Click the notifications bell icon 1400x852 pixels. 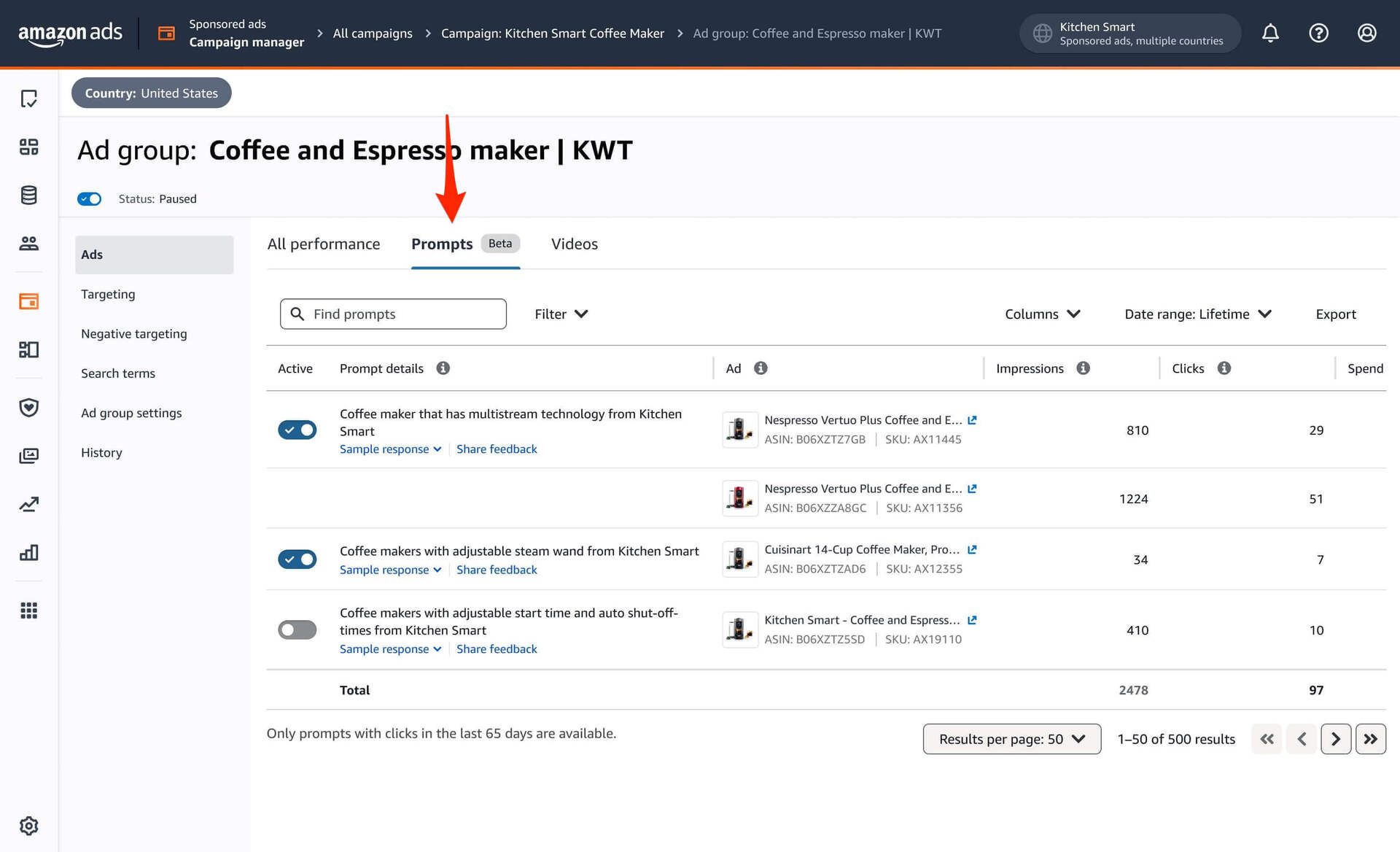coord(1270,33)
